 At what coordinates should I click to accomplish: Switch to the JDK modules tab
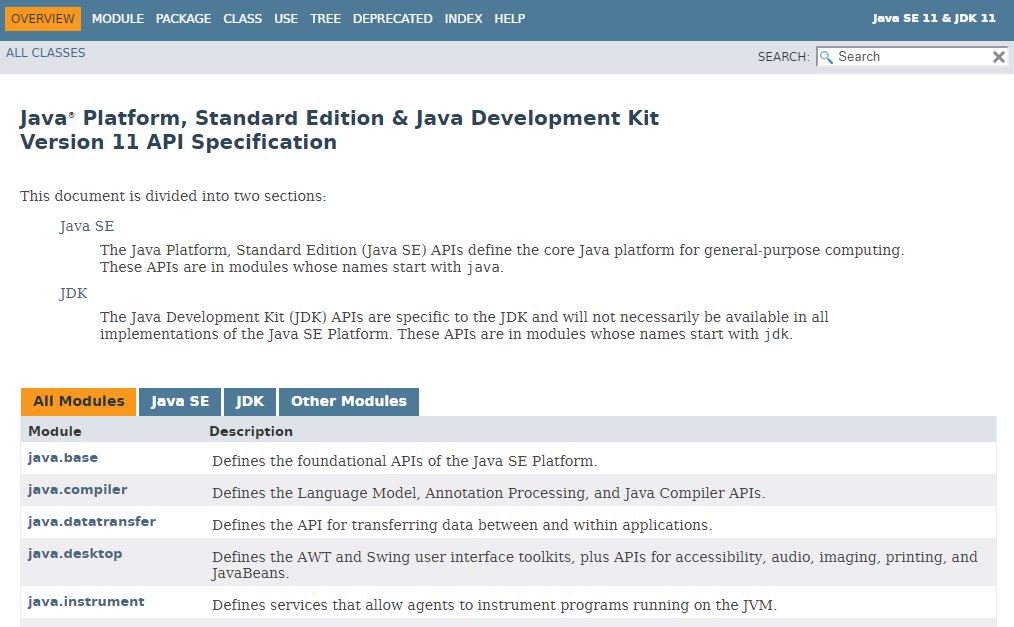coord(250,401)
